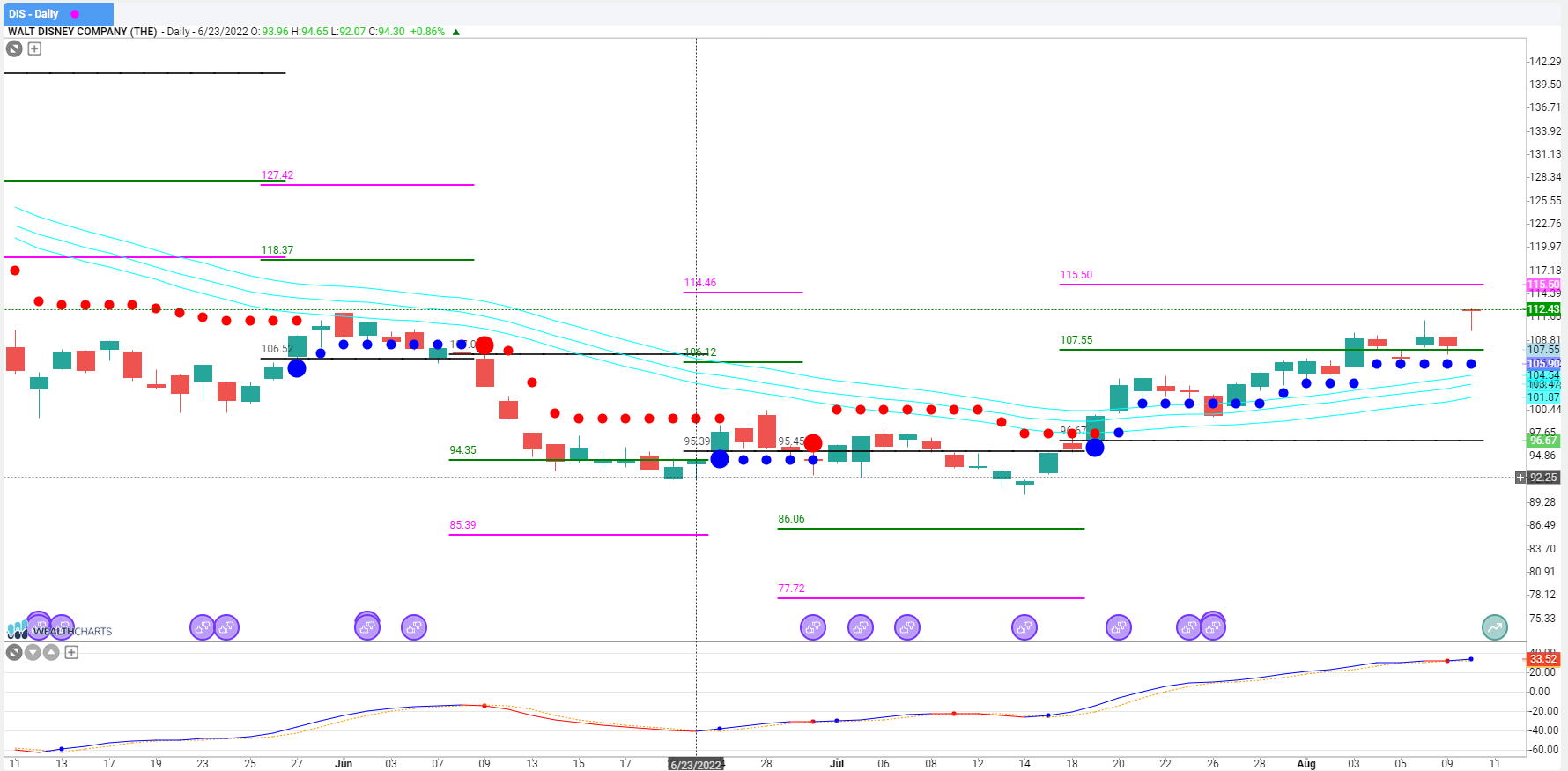Image resolution: width=1568 pixels, height=771 pixels.
Task: Click large red signal dot near June 9
Action: click(x=484, y=345)
